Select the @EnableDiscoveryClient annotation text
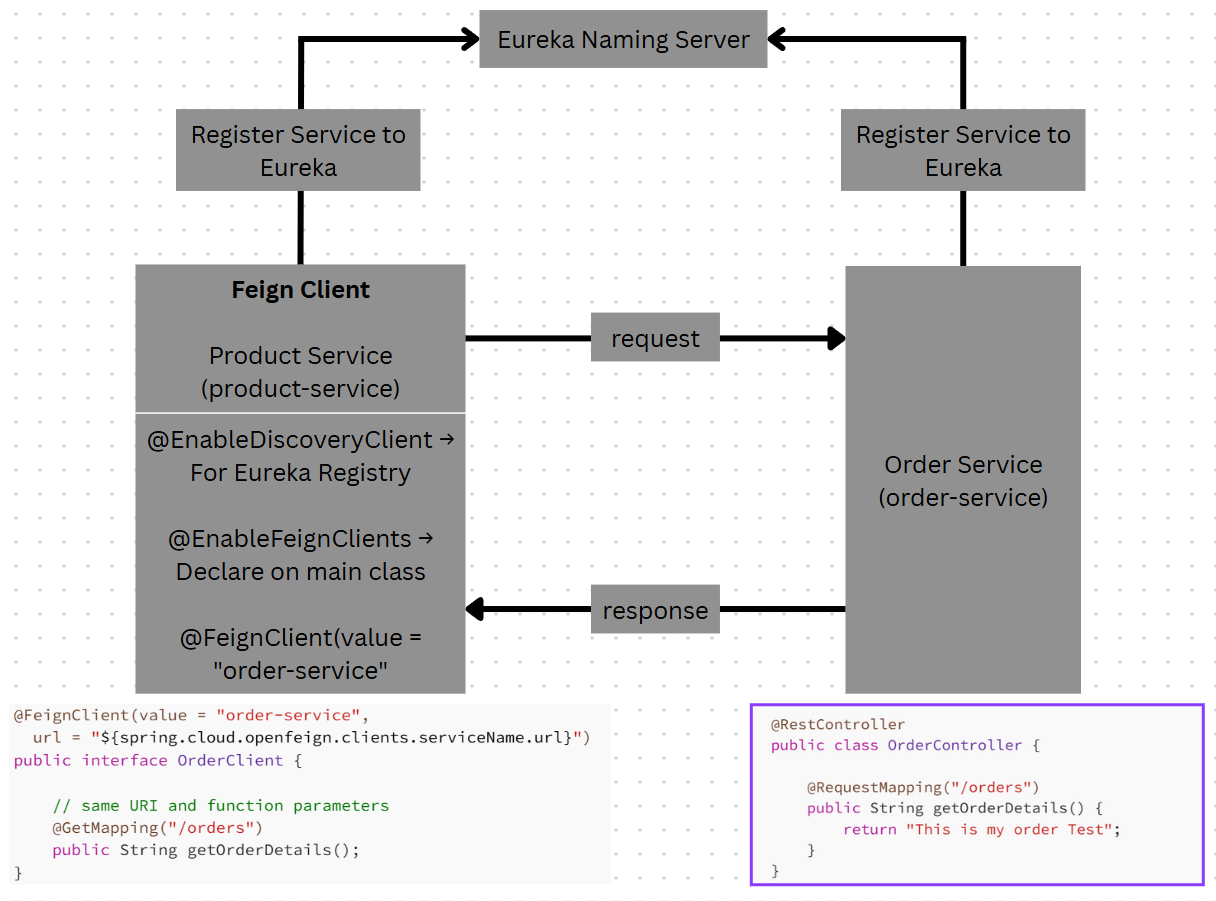 [300, 456]
